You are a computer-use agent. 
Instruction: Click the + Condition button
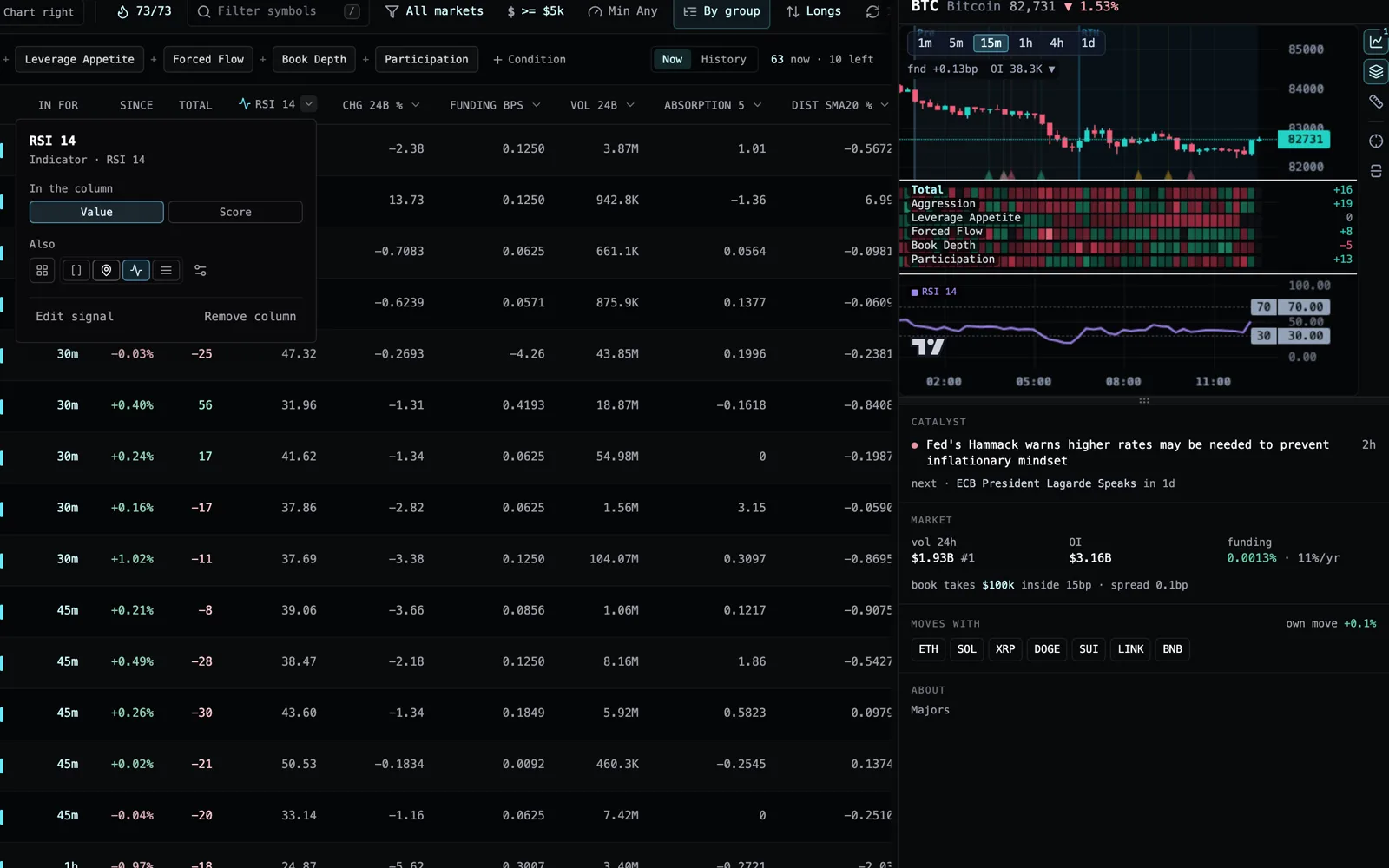[x=529, y=59]
